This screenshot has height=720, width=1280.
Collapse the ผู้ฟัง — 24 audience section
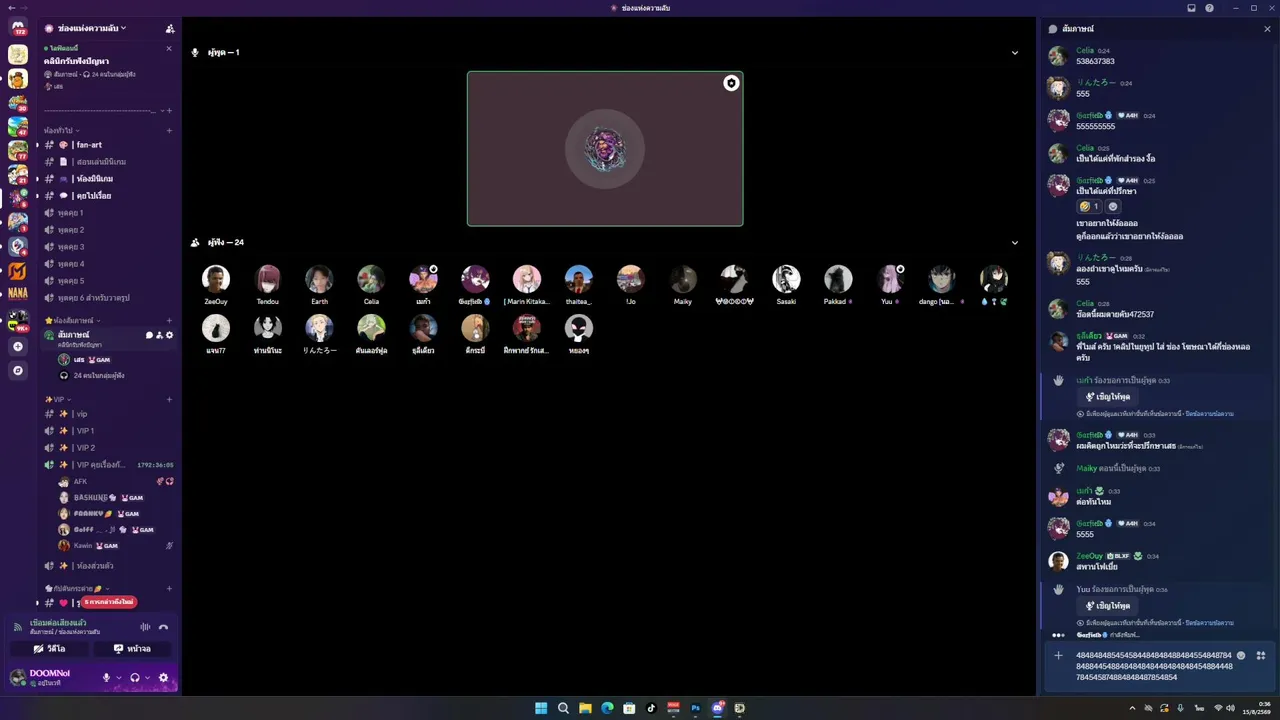[x=1014, y=243]
